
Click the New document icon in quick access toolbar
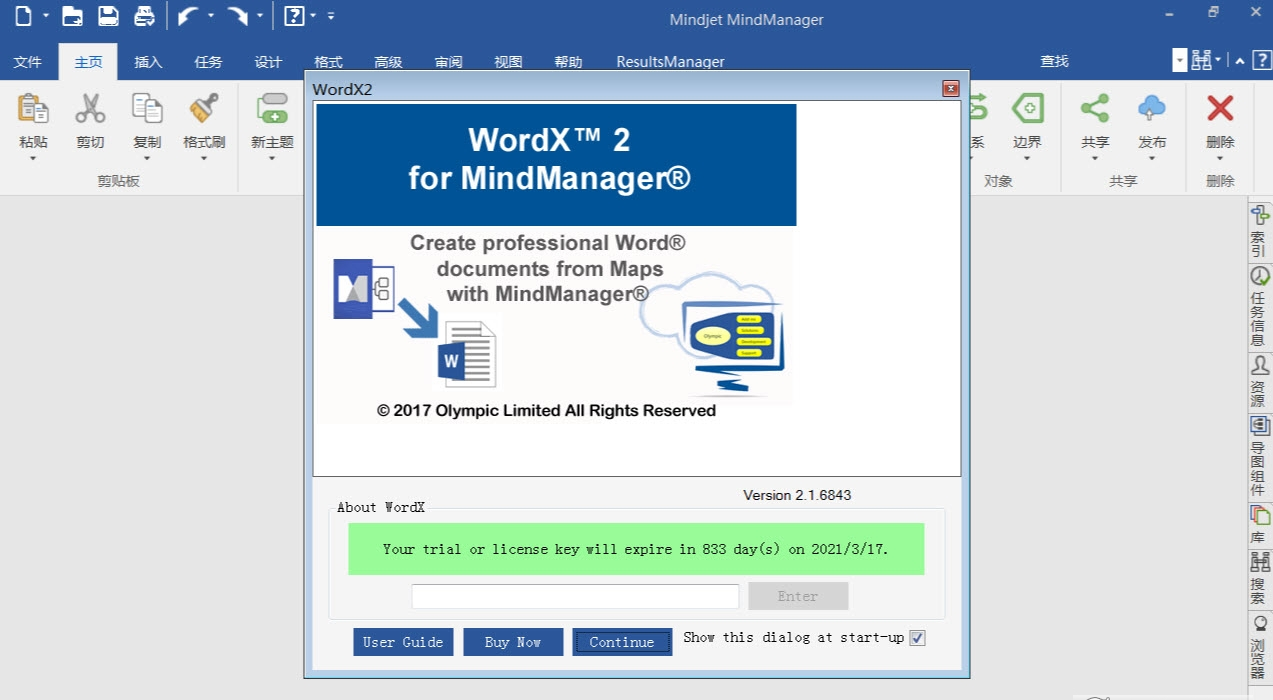point(23,15)
